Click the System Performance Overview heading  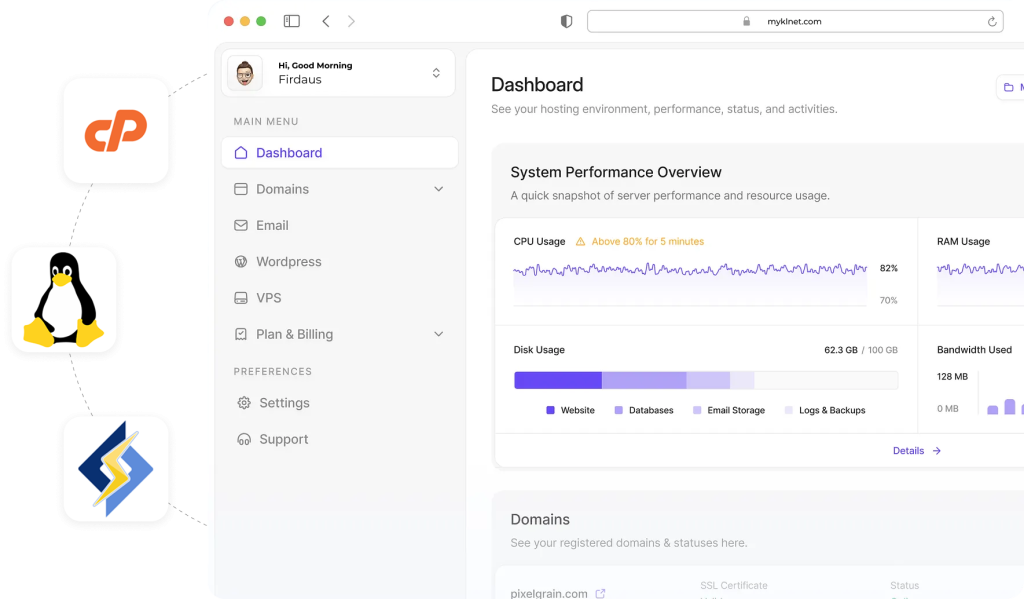pyautogui.click(x=616, y=172)
